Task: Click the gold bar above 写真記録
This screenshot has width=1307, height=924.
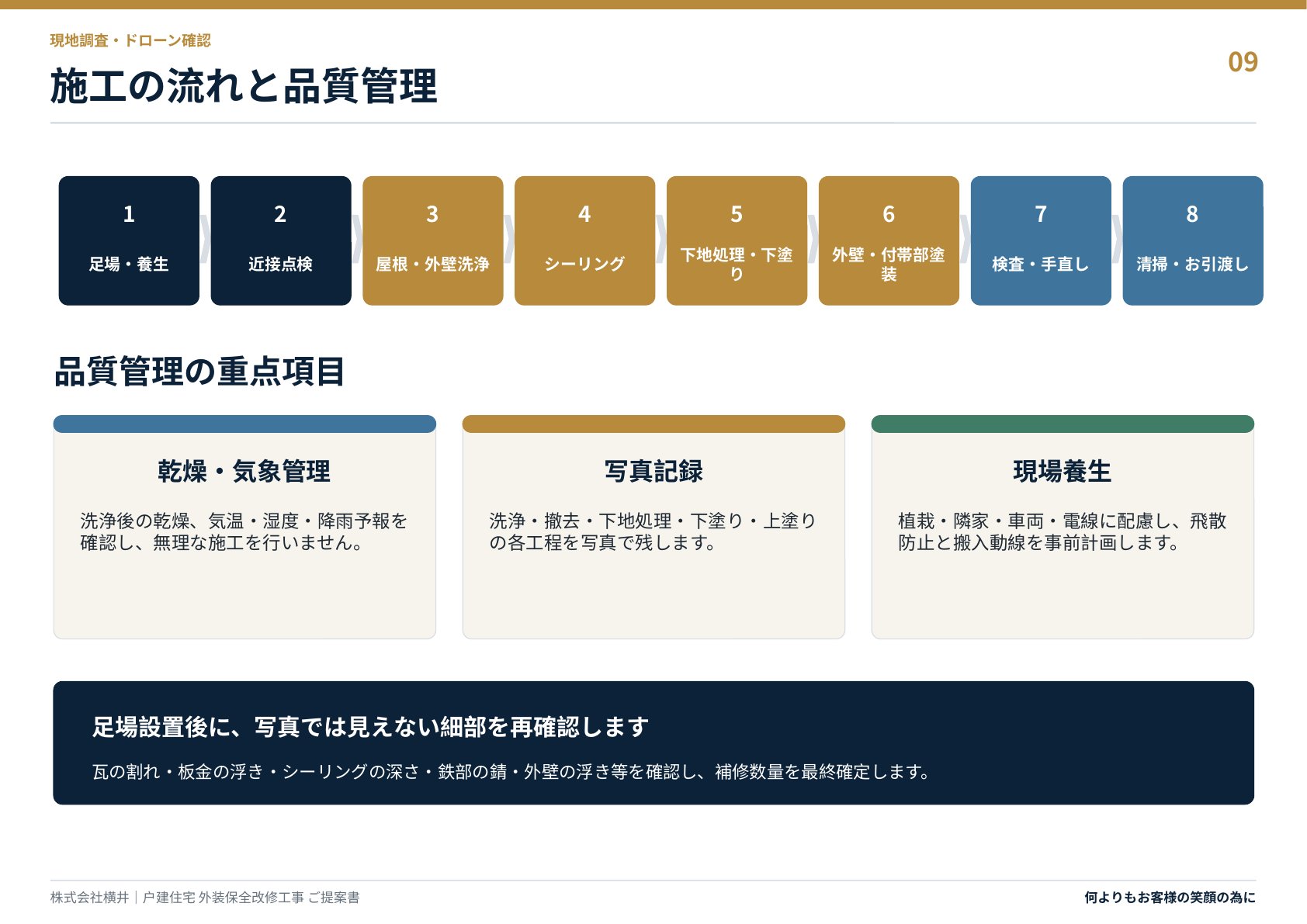Action: coord(653,424)
